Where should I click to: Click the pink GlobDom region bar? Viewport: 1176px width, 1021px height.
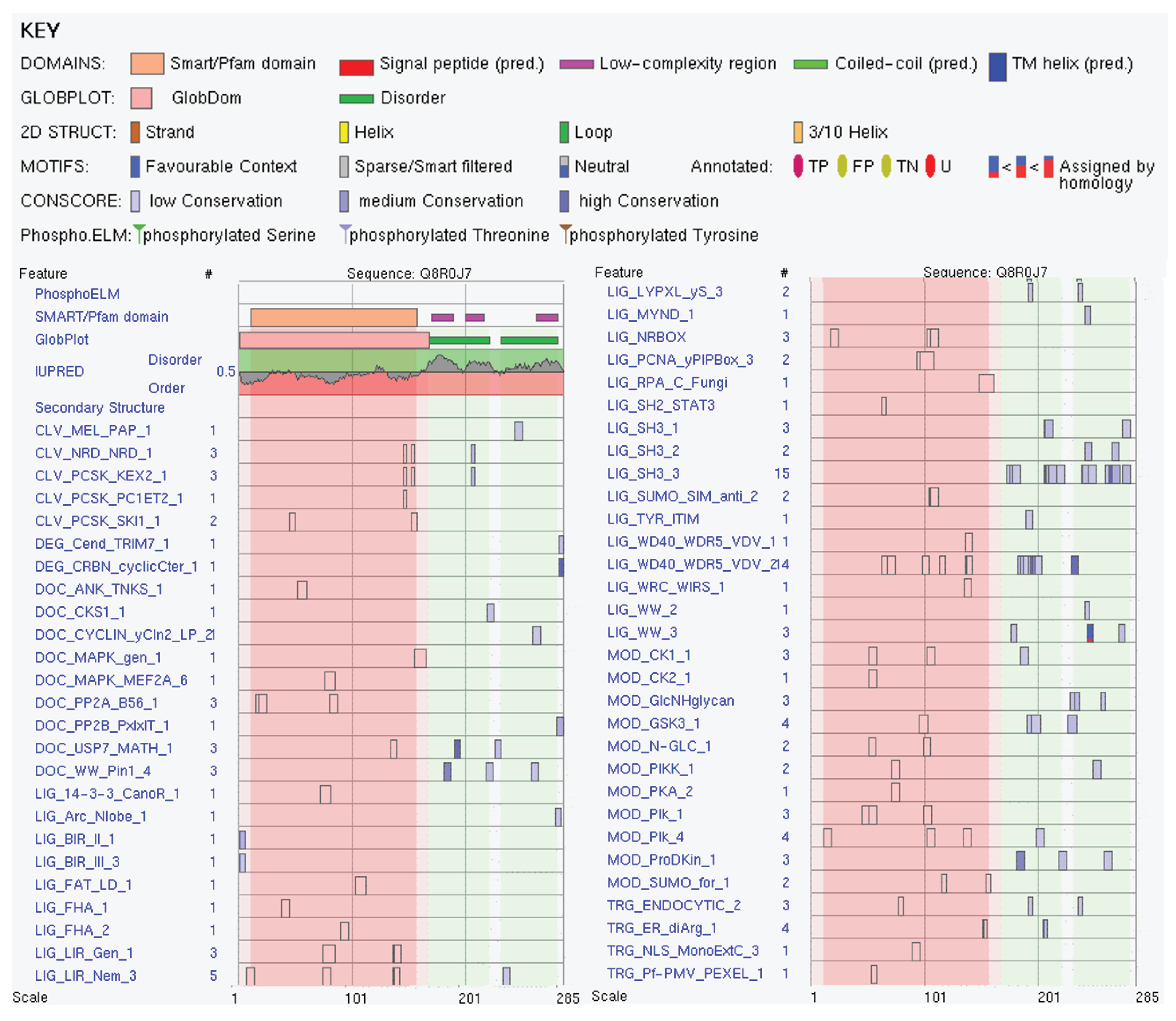tap(334, 340)
